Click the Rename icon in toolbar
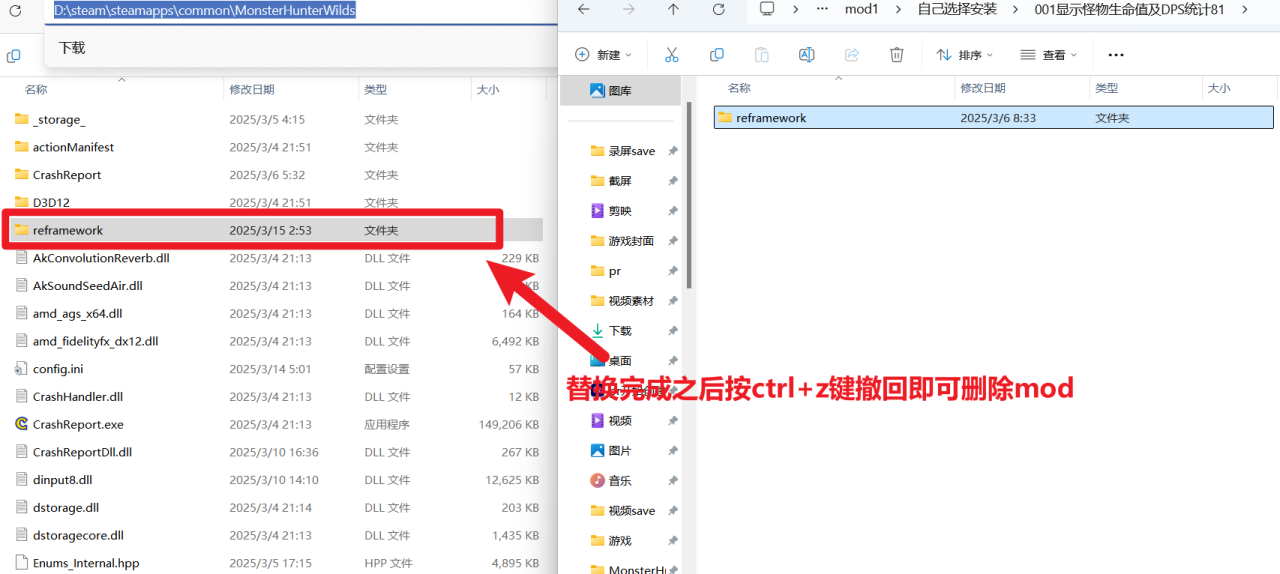The image size is (1280, 574). click(x=807, y=55)
